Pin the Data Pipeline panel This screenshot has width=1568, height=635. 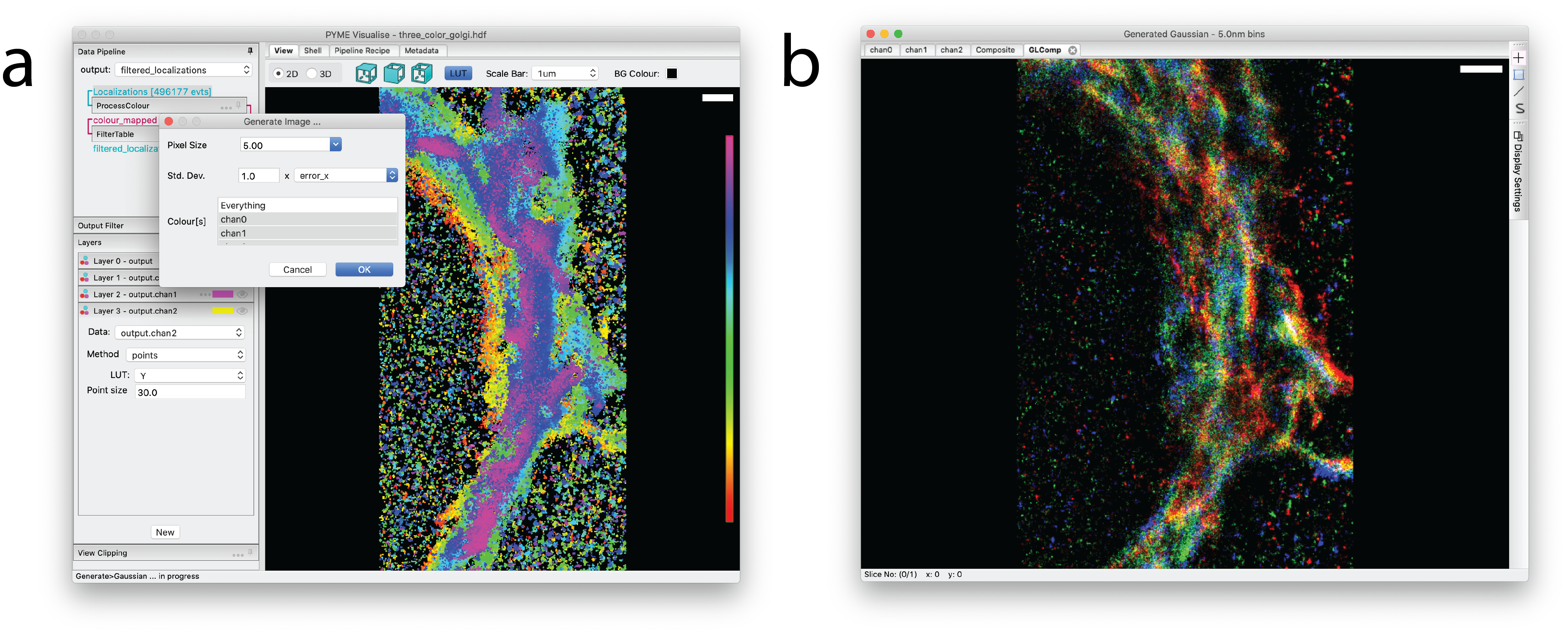pos(250,51)
